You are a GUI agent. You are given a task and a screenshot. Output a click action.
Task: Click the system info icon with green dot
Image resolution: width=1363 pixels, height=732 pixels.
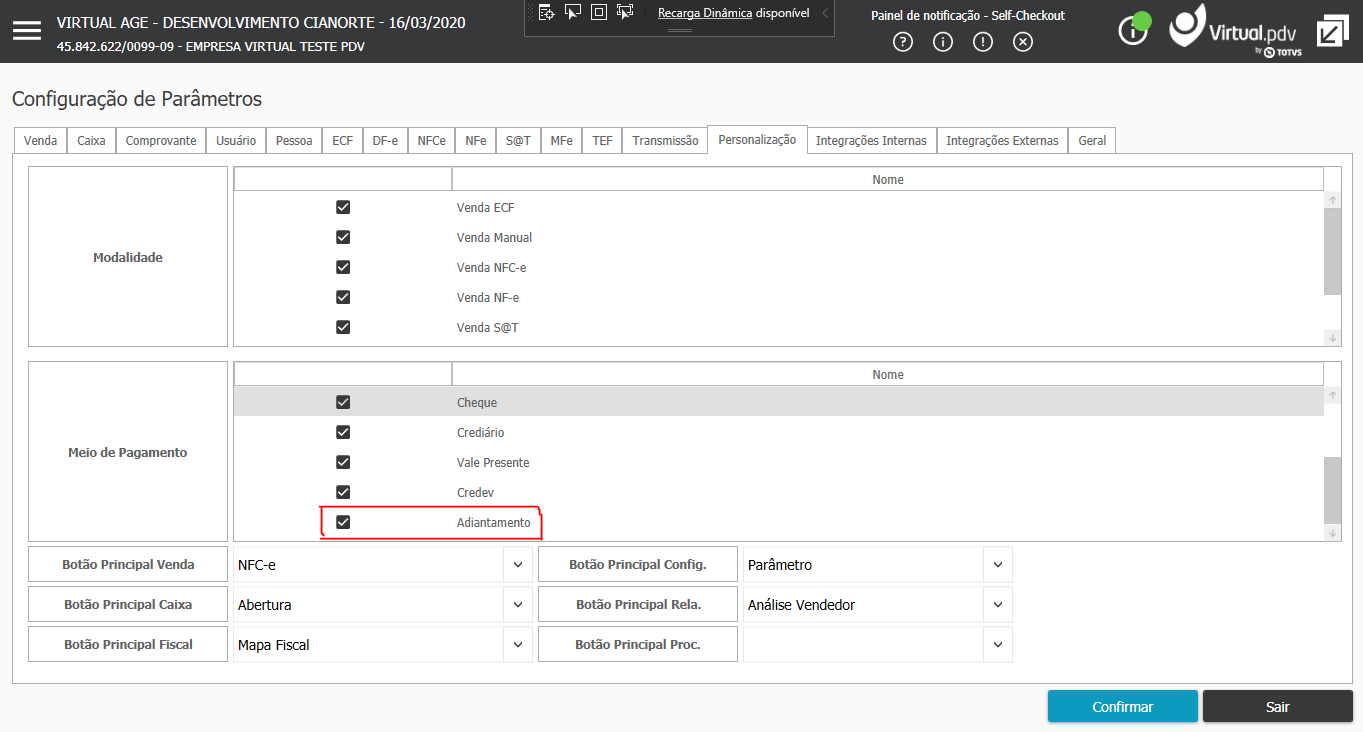(1134, 29)
